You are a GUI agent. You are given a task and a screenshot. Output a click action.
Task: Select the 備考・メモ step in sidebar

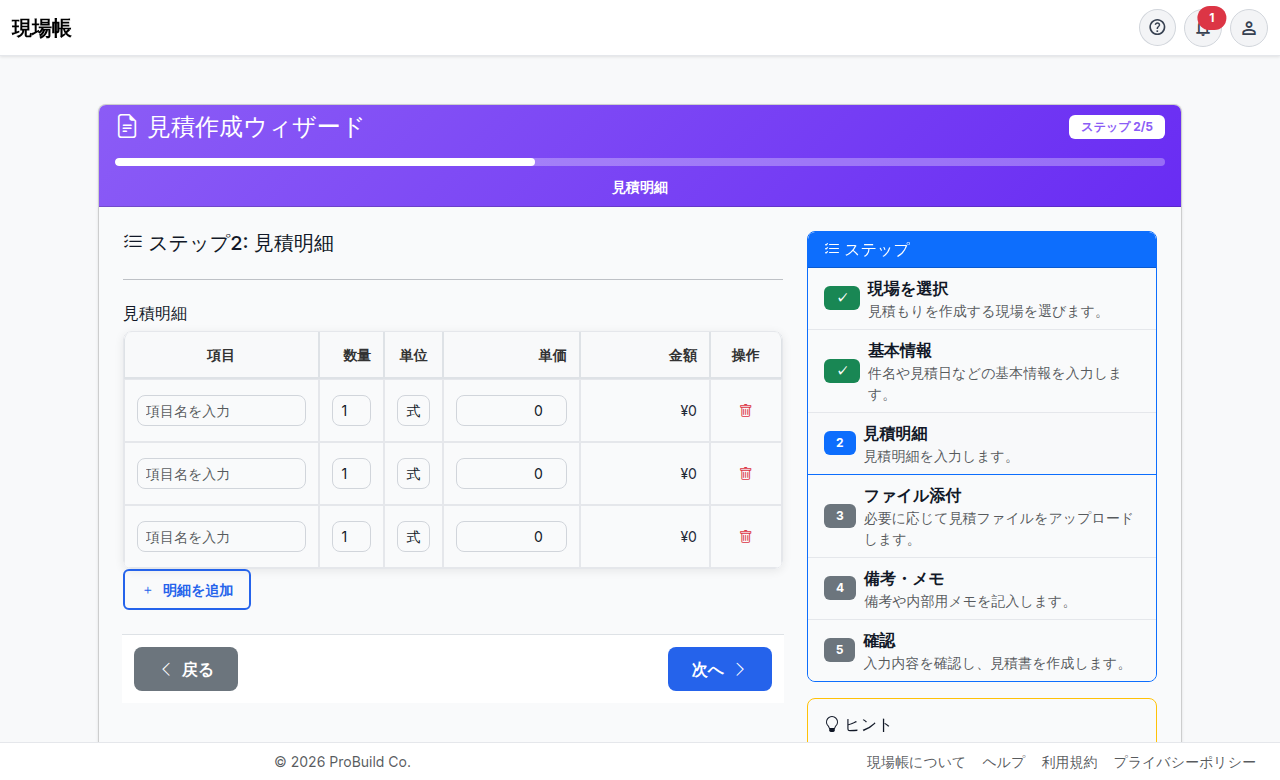point(982,589)
